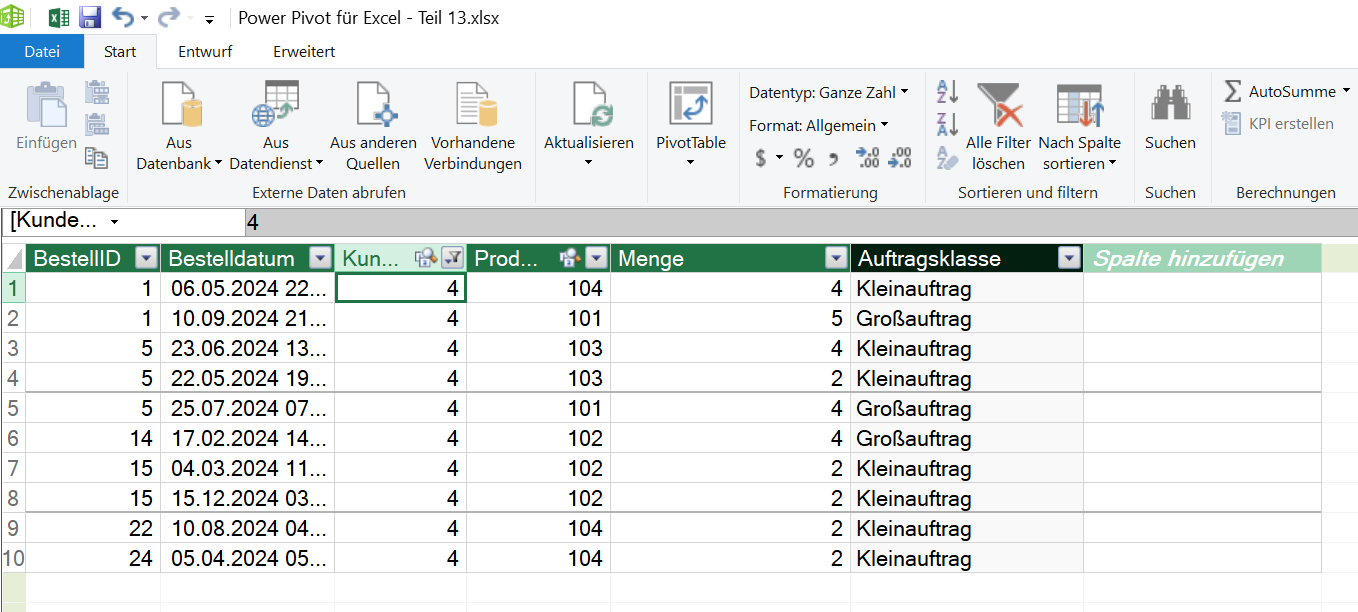Click KPI erstellen
The width and height of the screenshot is (1358, 612).
coord(1278,124)
